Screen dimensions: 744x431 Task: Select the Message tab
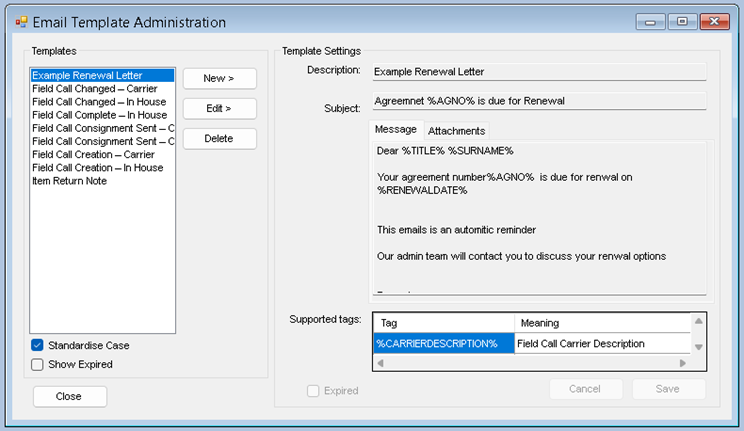point(395,130)
